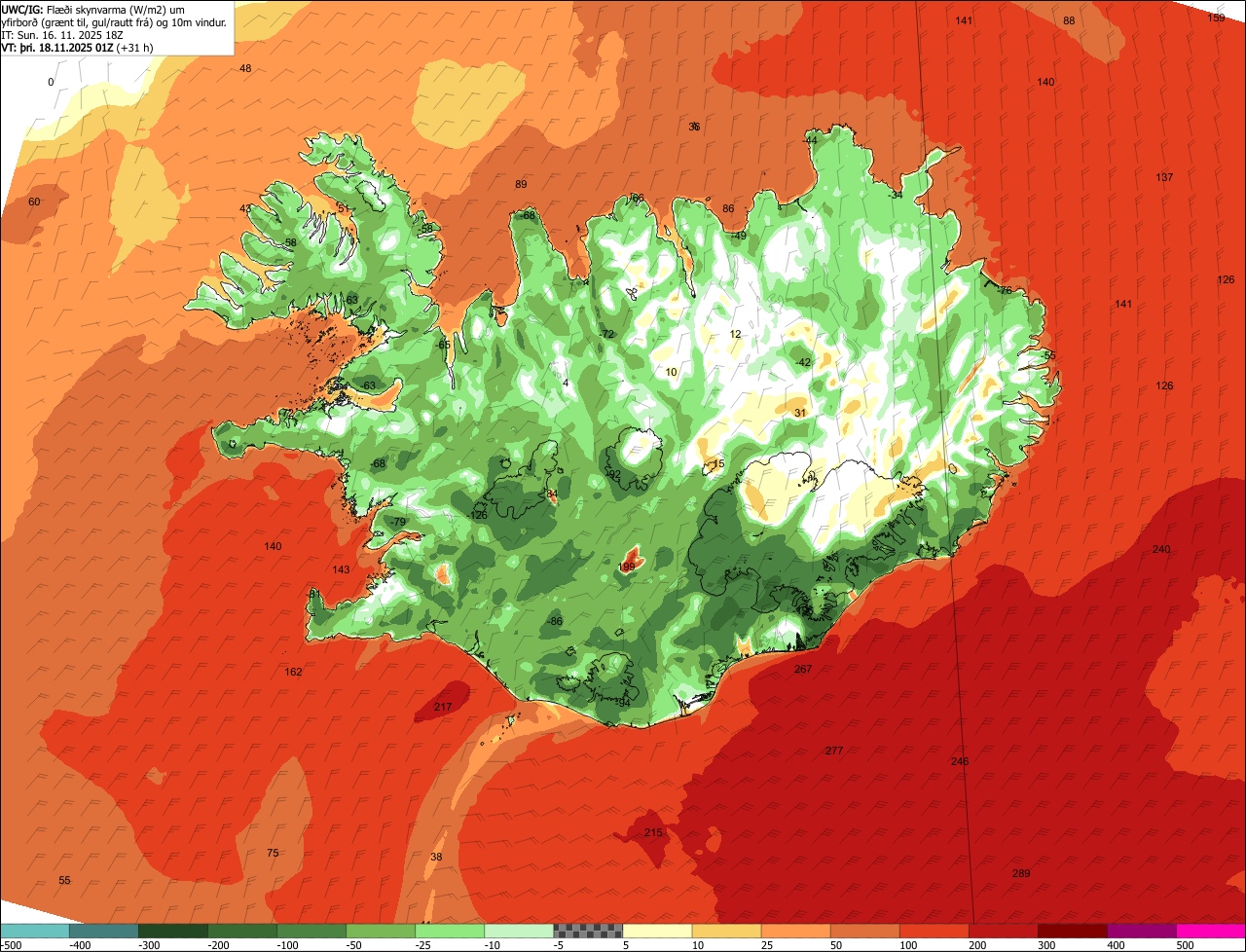Click the pale yellow 5 to 10 legend swatch

(x=657, y=931)
